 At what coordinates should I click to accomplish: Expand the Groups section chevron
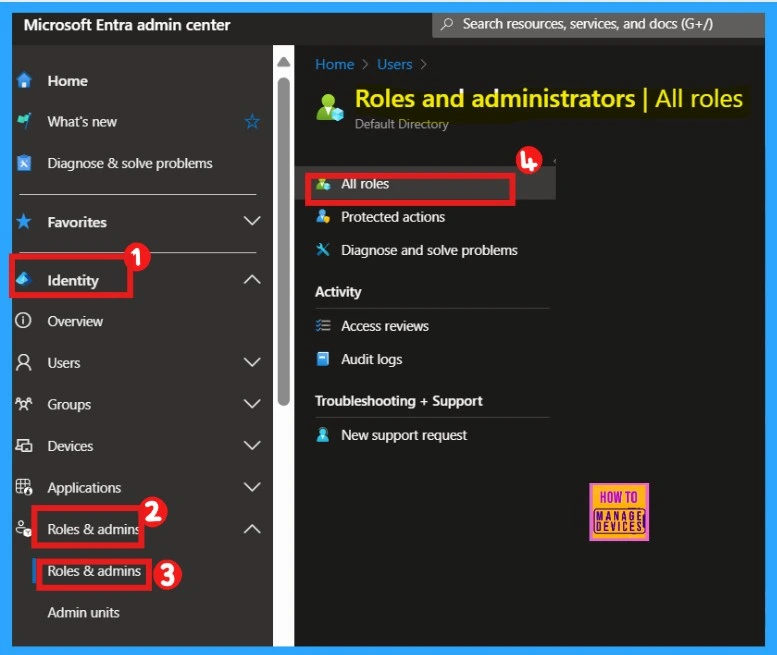click(x=252, y=404)
